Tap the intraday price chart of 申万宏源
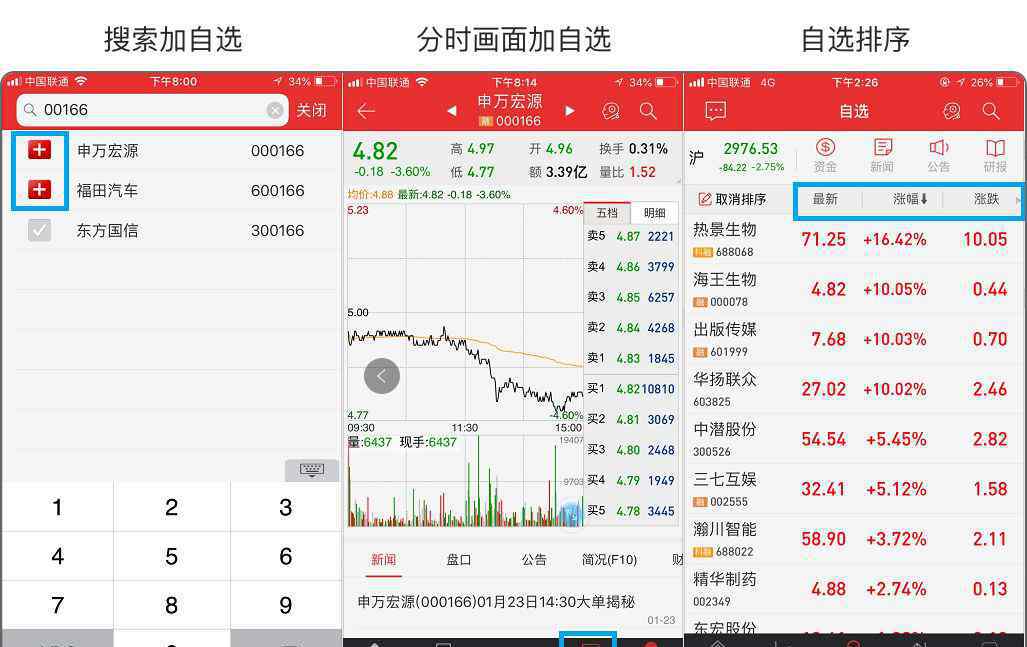Viewport: 1027px width, 647px height. click(x=465, y=312)
